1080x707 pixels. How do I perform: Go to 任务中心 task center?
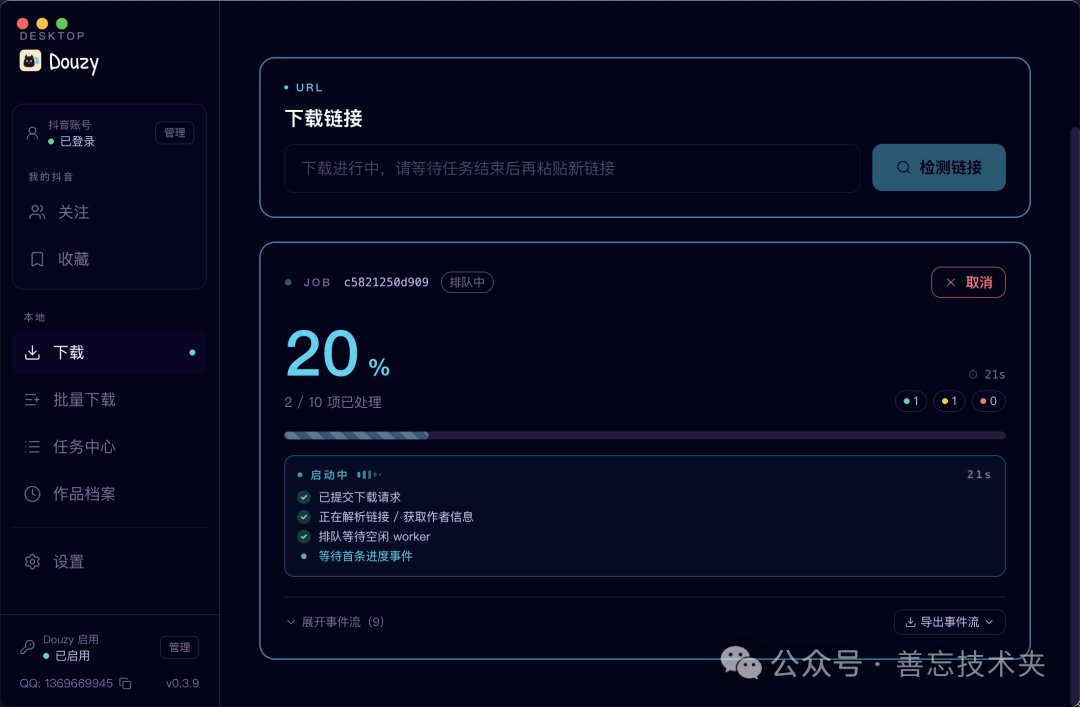109,447
